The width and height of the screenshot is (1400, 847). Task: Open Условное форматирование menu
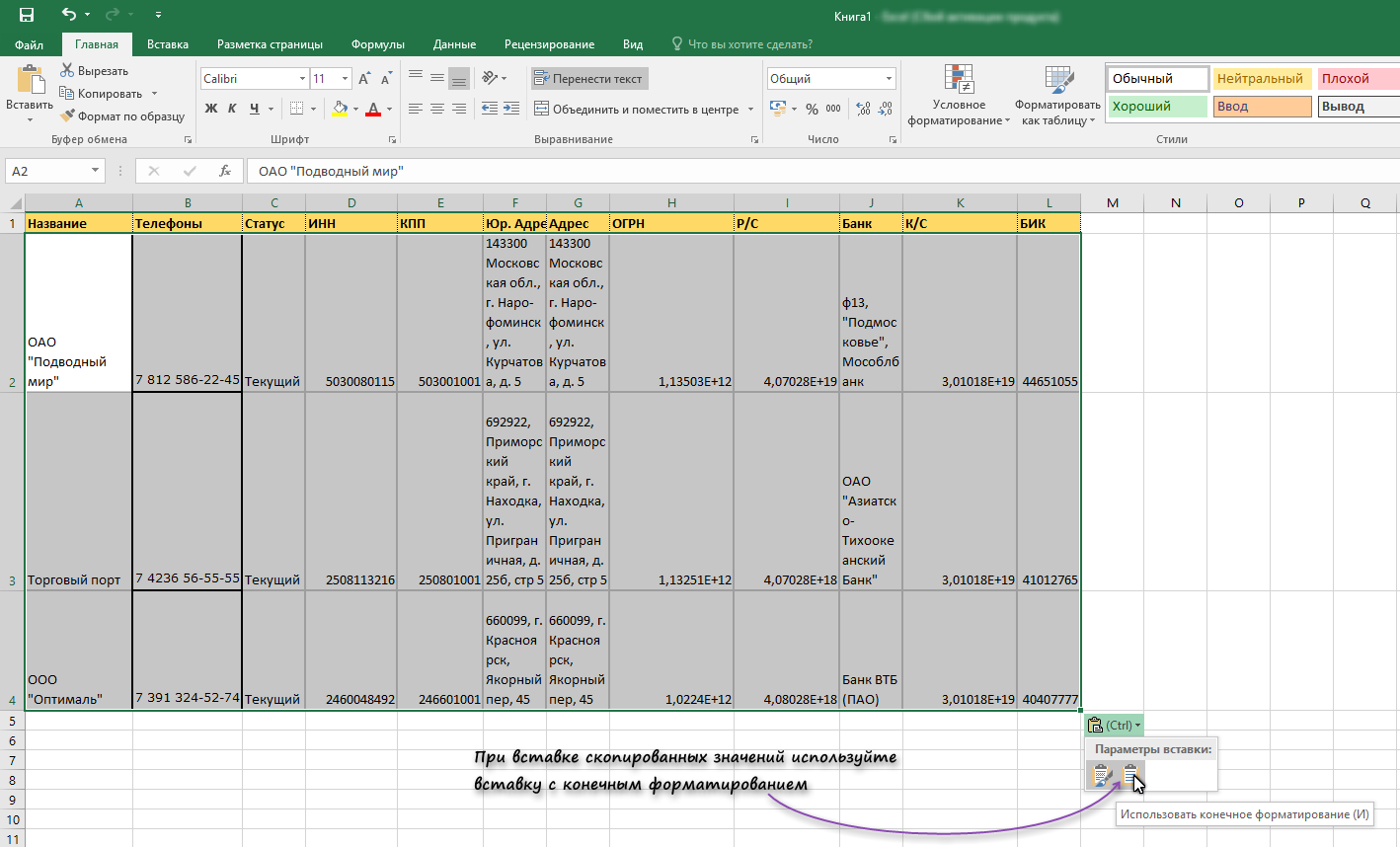point(959,96)
